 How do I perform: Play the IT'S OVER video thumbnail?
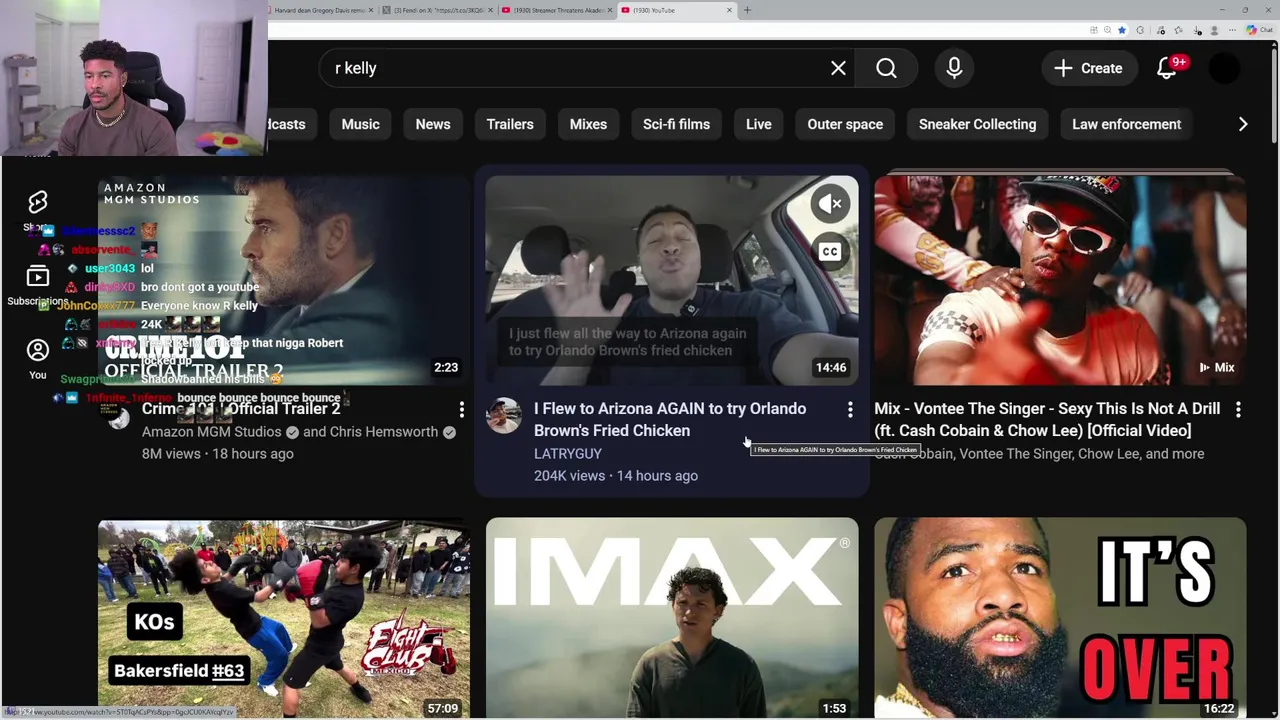1060,618
